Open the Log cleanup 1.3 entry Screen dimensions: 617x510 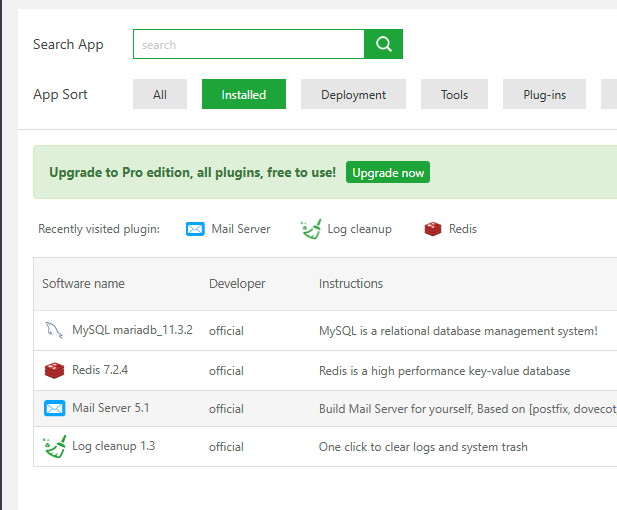(x=113, y=446)
